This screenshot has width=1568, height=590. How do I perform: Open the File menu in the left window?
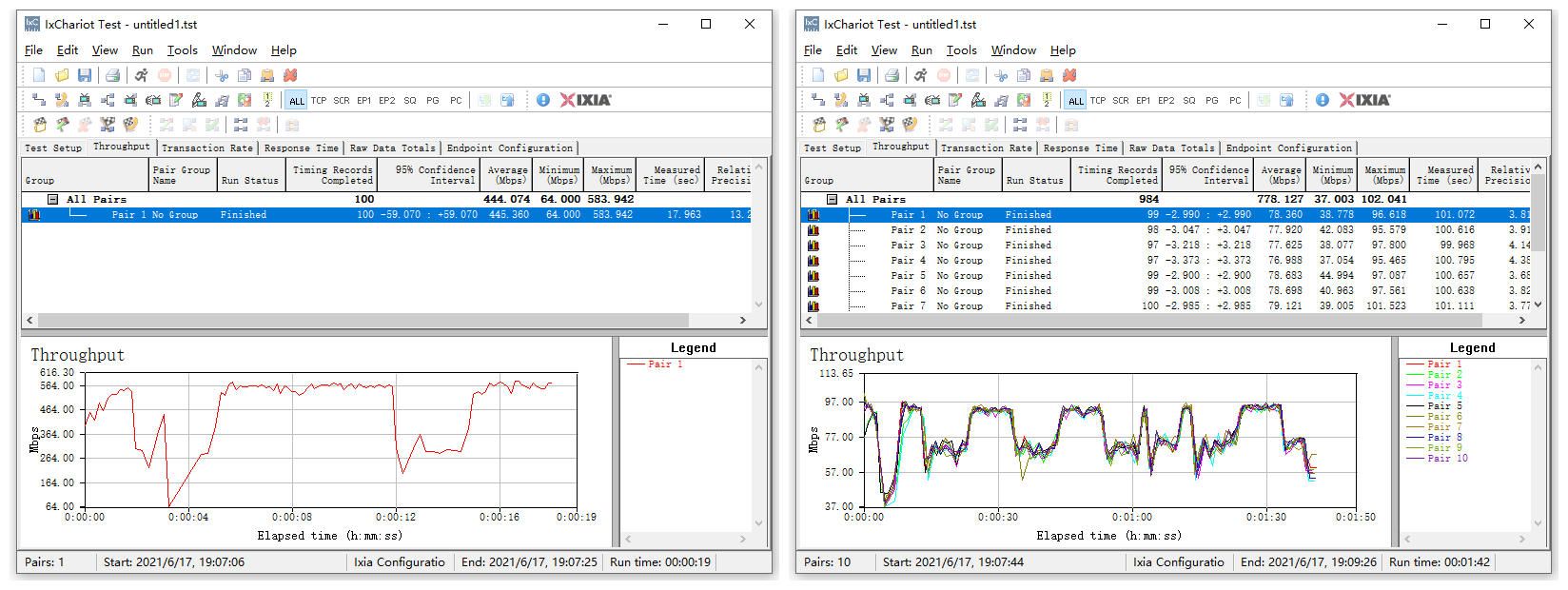33,50
